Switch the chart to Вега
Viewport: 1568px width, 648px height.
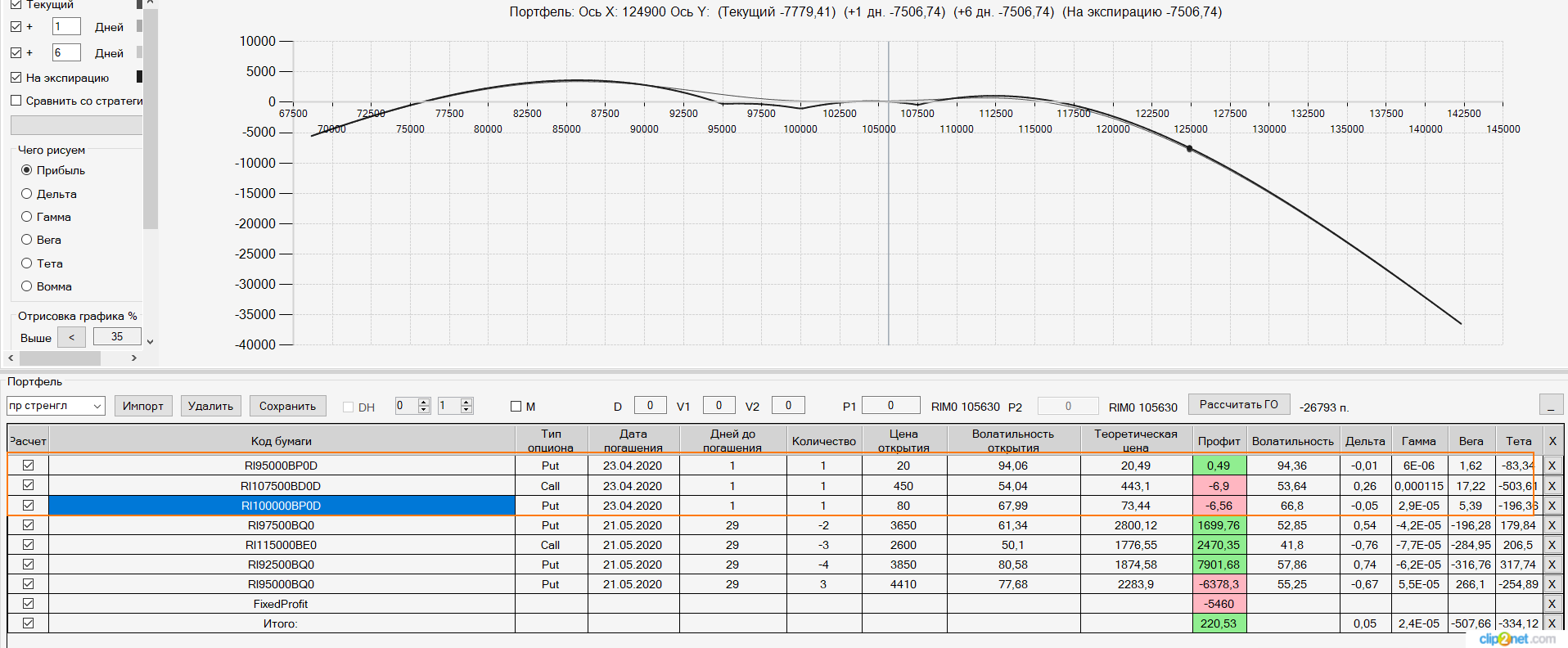(x=27, y=240)
